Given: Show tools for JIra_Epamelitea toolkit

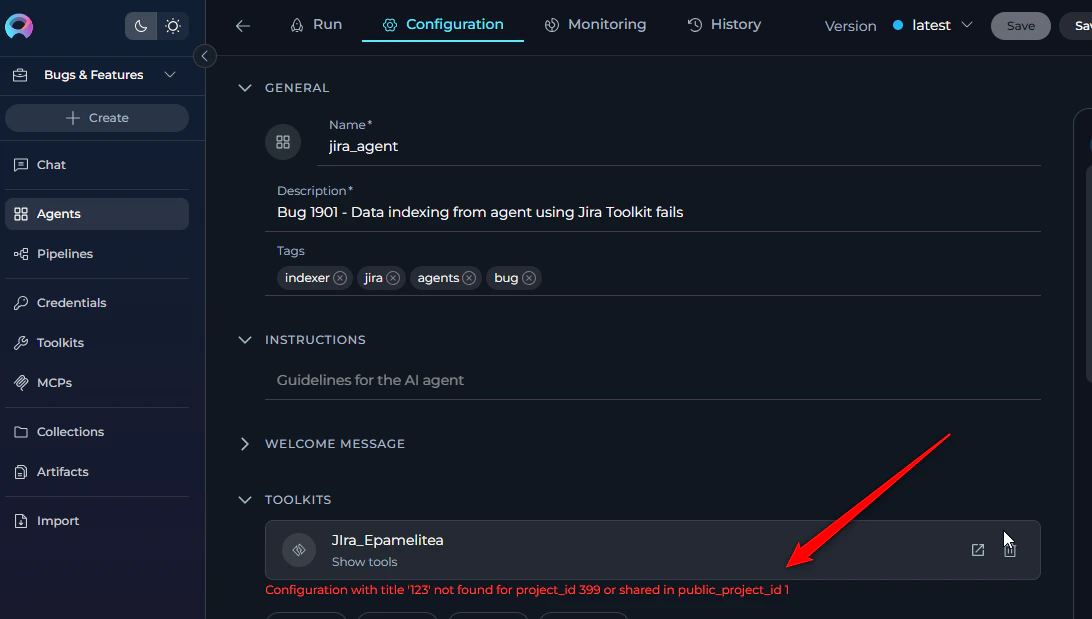Looking at the screenshot, I should 362,561.
